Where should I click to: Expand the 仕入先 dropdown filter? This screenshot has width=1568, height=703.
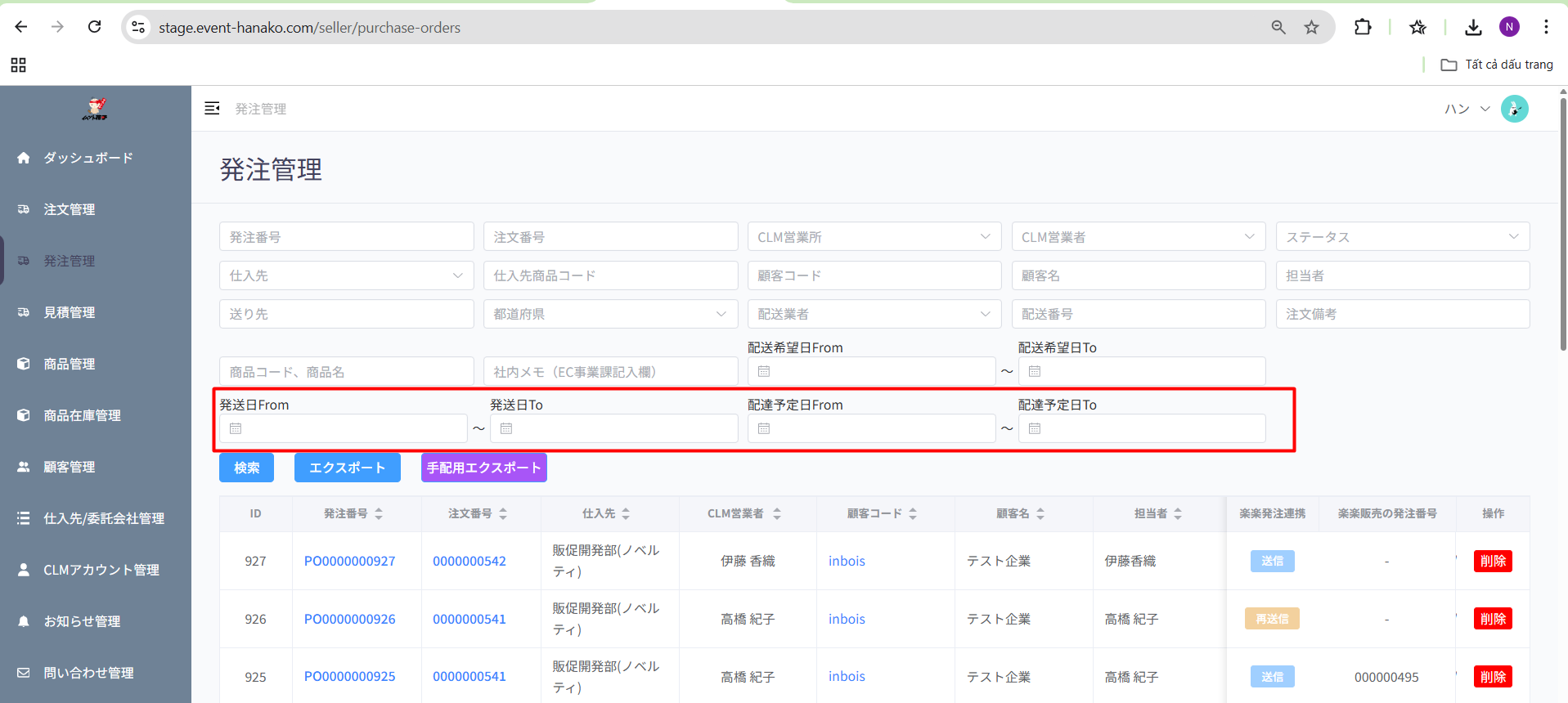pyautogui.click(x=346, y=275)
